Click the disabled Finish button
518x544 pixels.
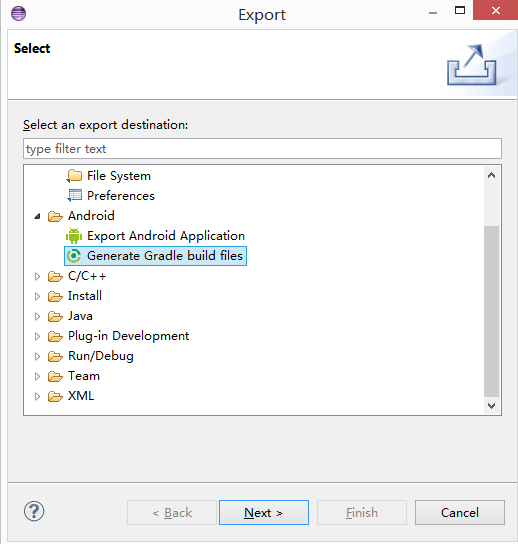362,512
